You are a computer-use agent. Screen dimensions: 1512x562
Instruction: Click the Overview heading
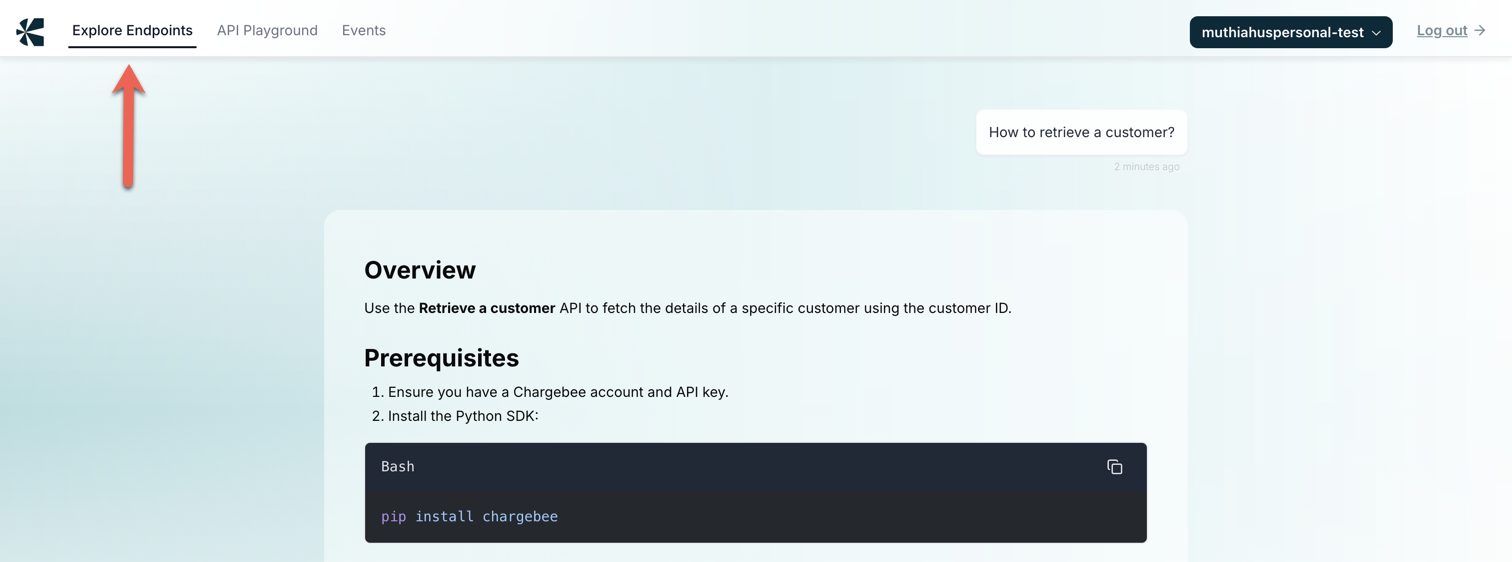click(x=420, y=270)
